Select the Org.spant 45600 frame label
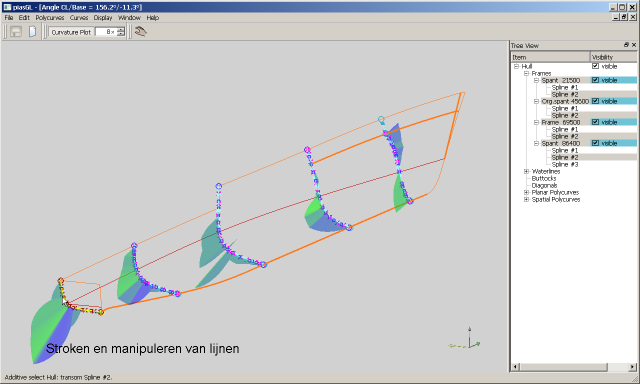This screenshot has height=384, width=640. point(565,101)
